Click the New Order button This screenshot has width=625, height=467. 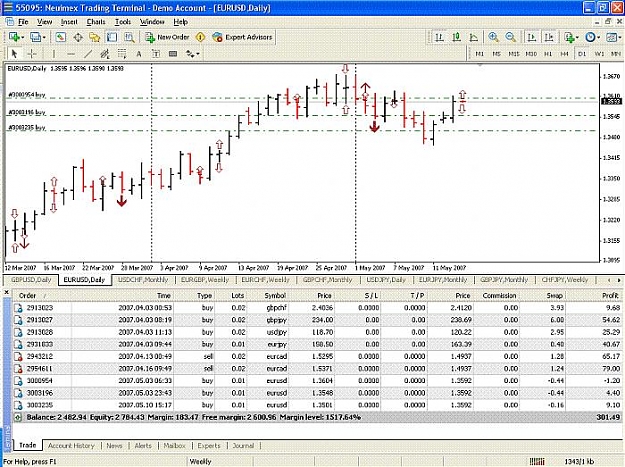point(167,37)
